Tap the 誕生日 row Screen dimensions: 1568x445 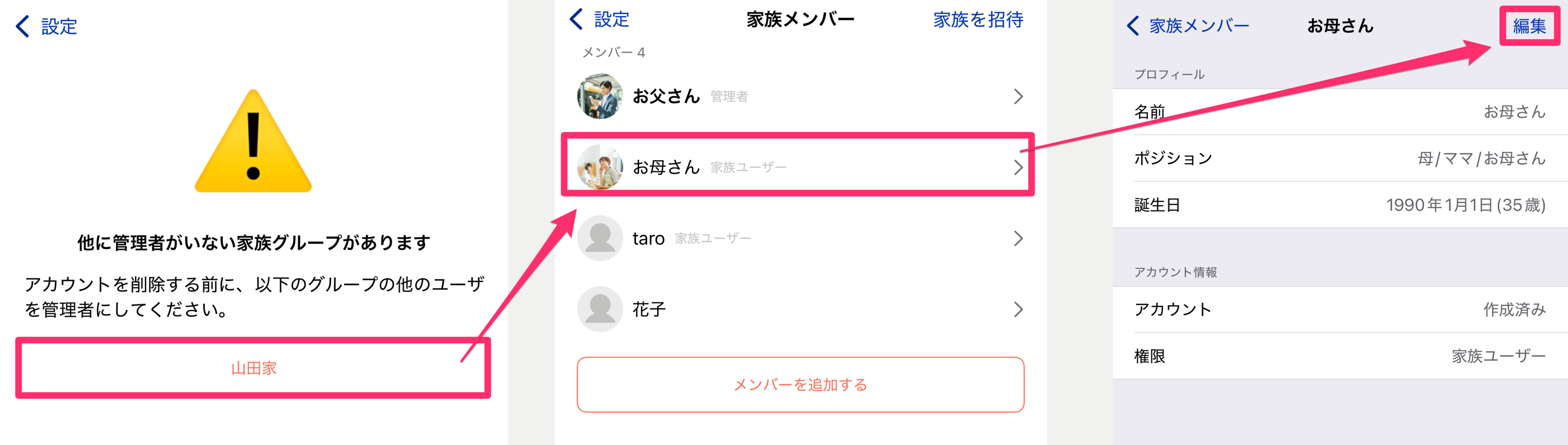[1339, 205]
